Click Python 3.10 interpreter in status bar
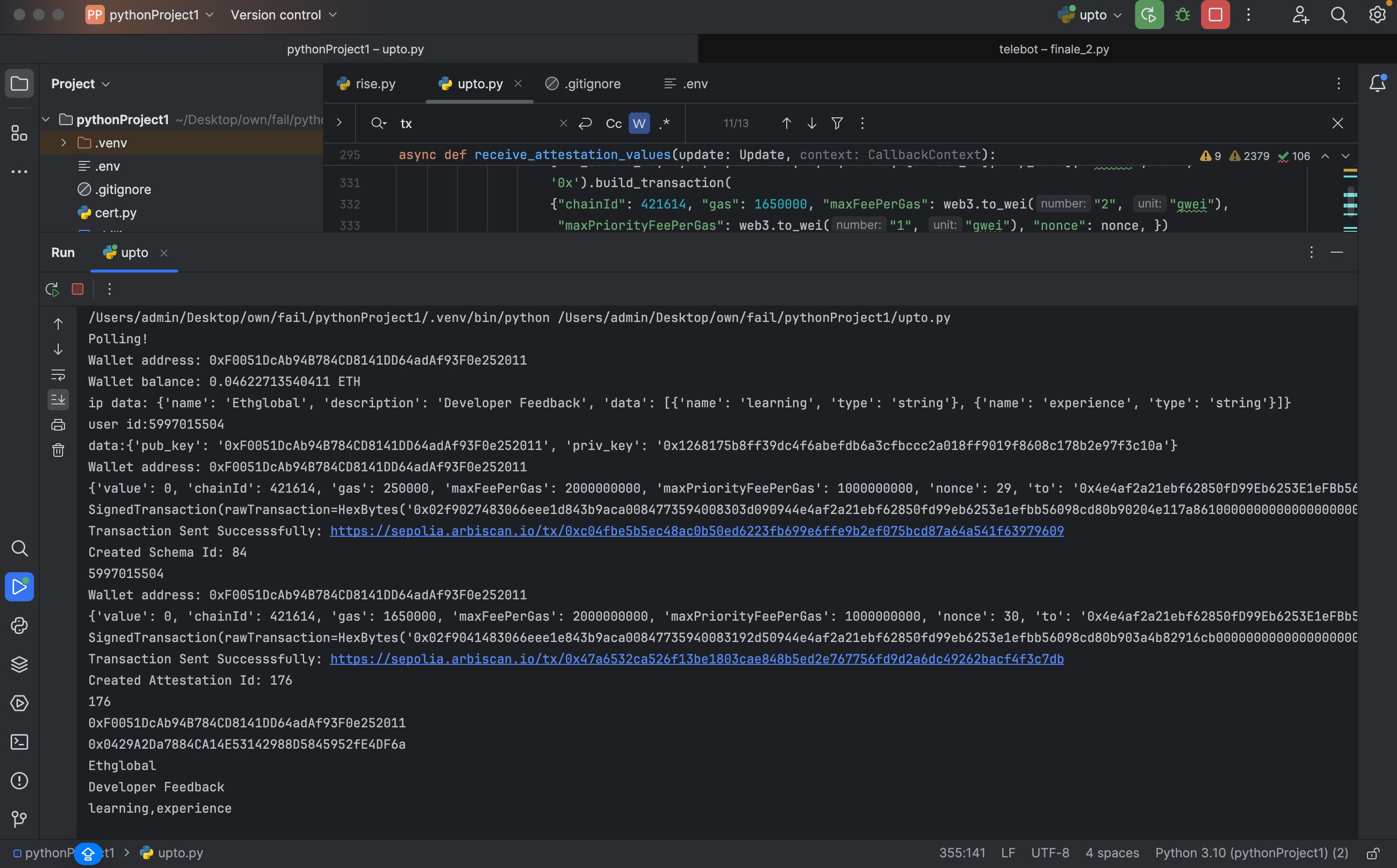Image resolution: width=1397 pixels, height=868 pixels. (x=1251, y=853)
